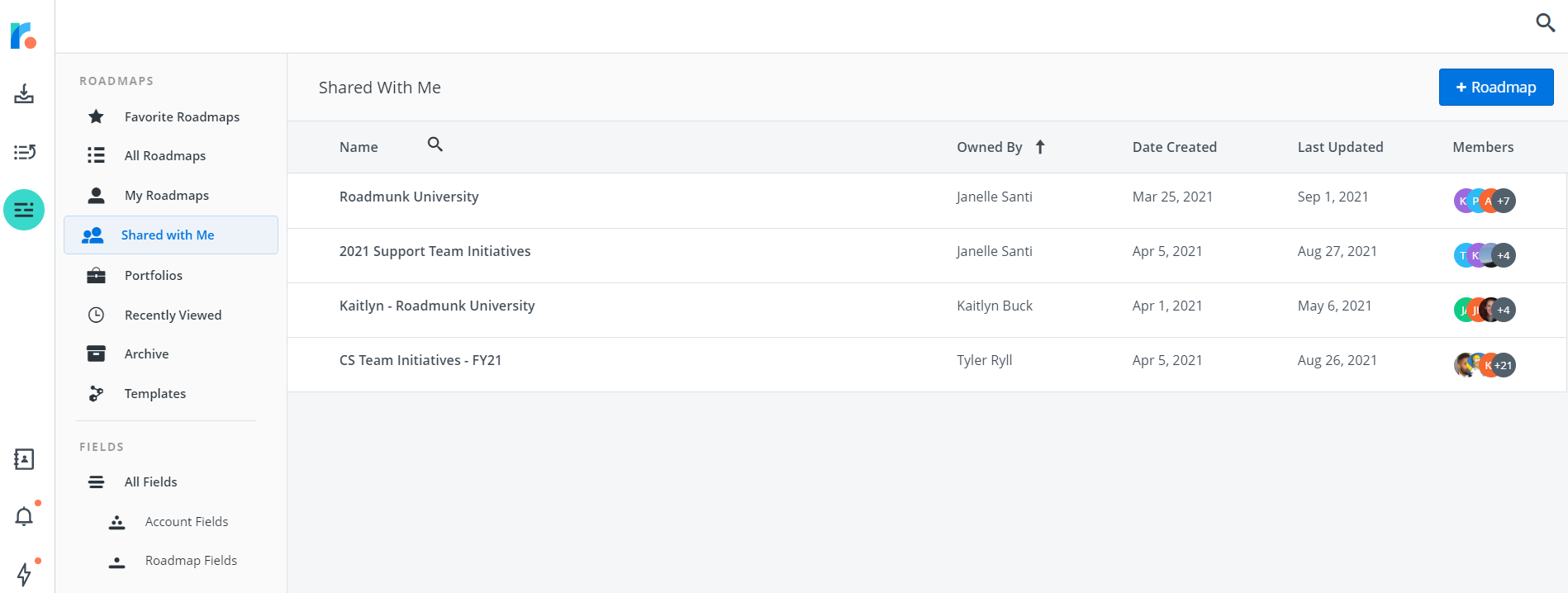Screen dimensions: 1568x593
Task: View member avatars for 2021 Support Team Initiatives
Action: (x=1485, y=255)
